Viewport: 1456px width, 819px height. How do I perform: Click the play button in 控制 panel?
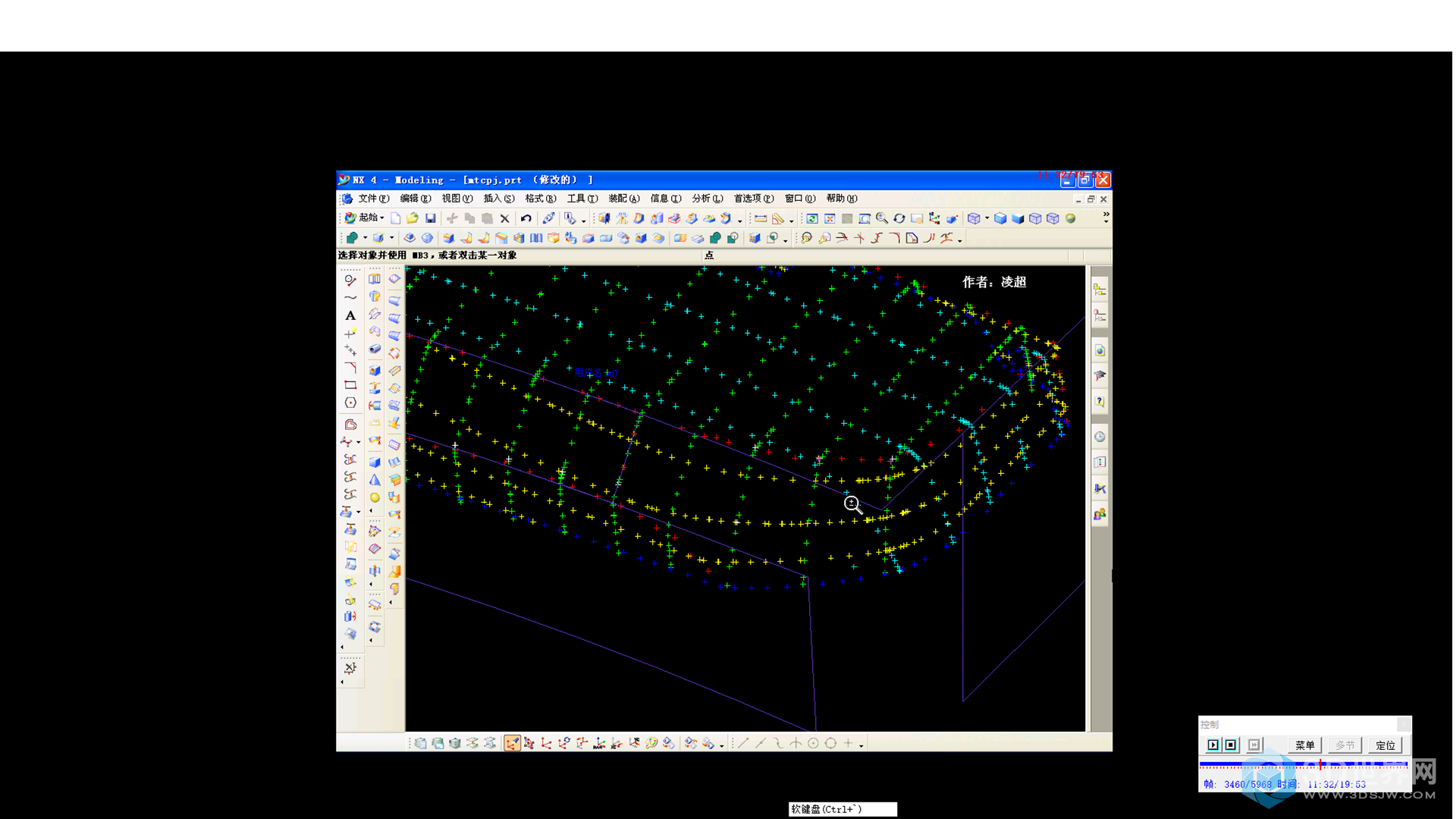(1213, 745)
